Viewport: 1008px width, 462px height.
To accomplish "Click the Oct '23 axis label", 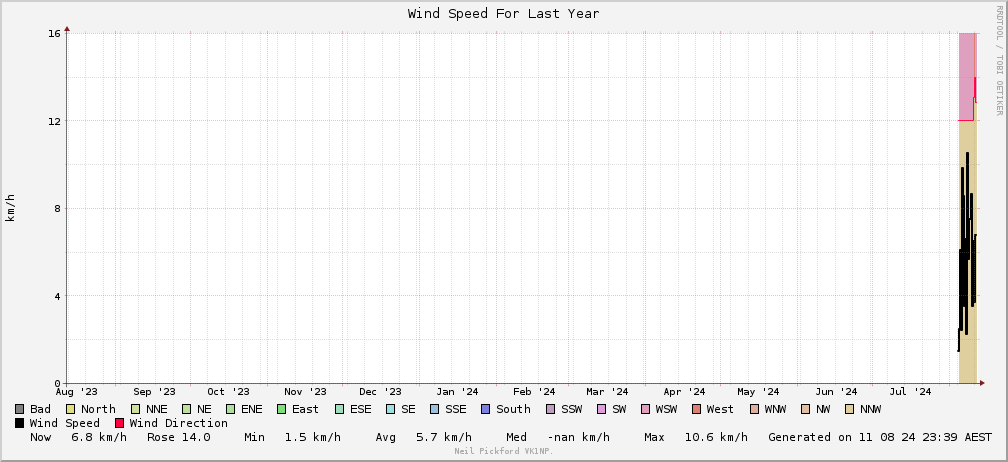I will pos(228,391).
